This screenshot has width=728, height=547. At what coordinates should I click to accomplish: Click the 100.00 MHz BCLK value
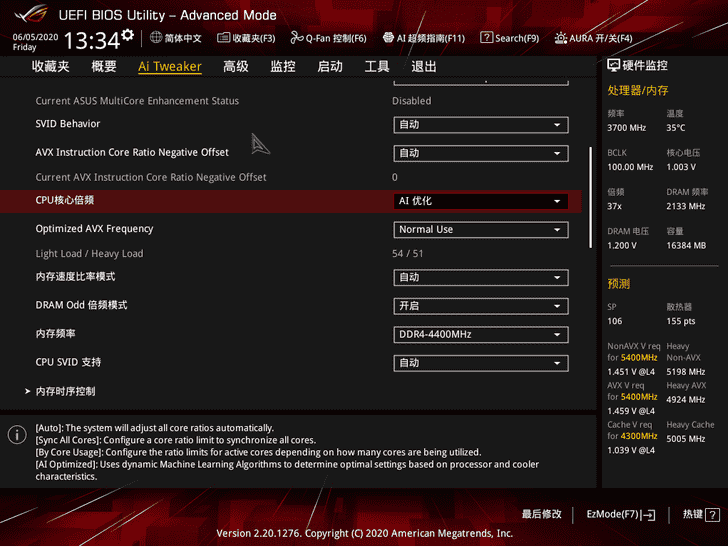tap(630, 167)
